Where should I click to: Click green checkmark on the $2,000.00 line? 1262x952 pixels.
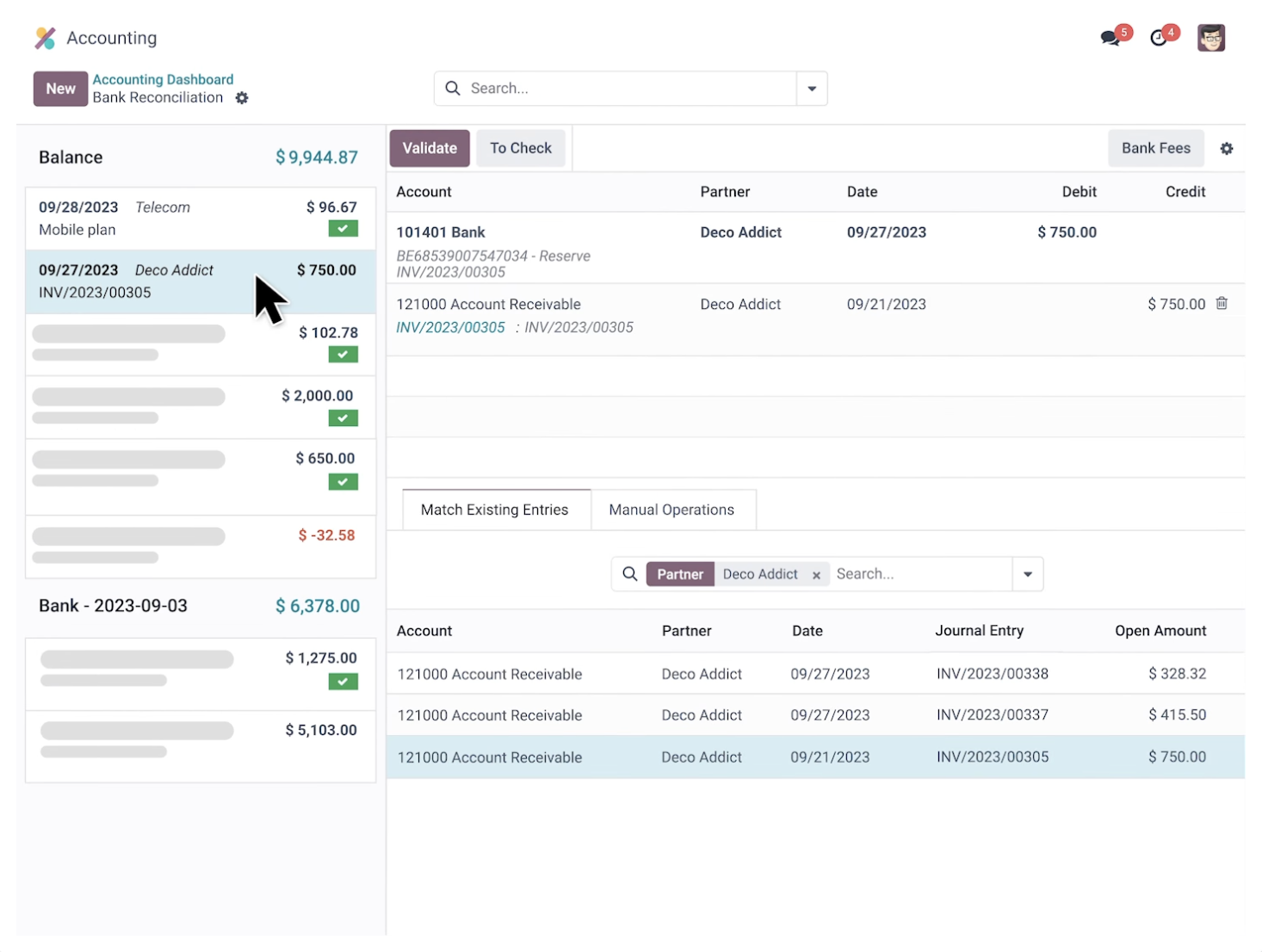343,418
